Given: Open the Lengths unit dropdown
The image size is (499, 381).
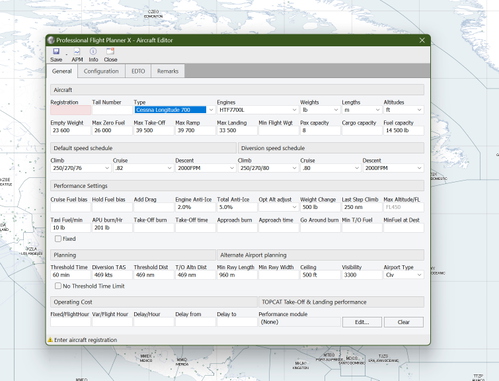Looking at the screenshot, I should point(378,110).
